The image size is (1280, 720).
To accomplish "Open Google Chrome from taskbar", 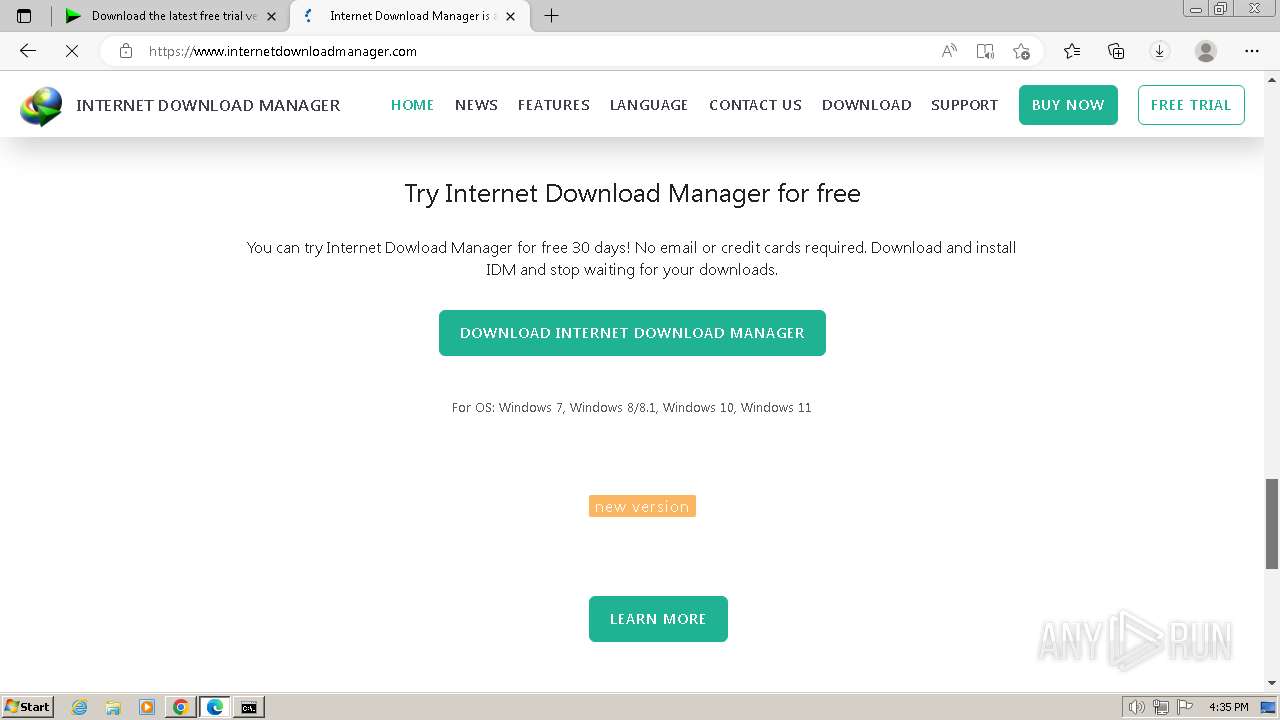I will point(181,707).
